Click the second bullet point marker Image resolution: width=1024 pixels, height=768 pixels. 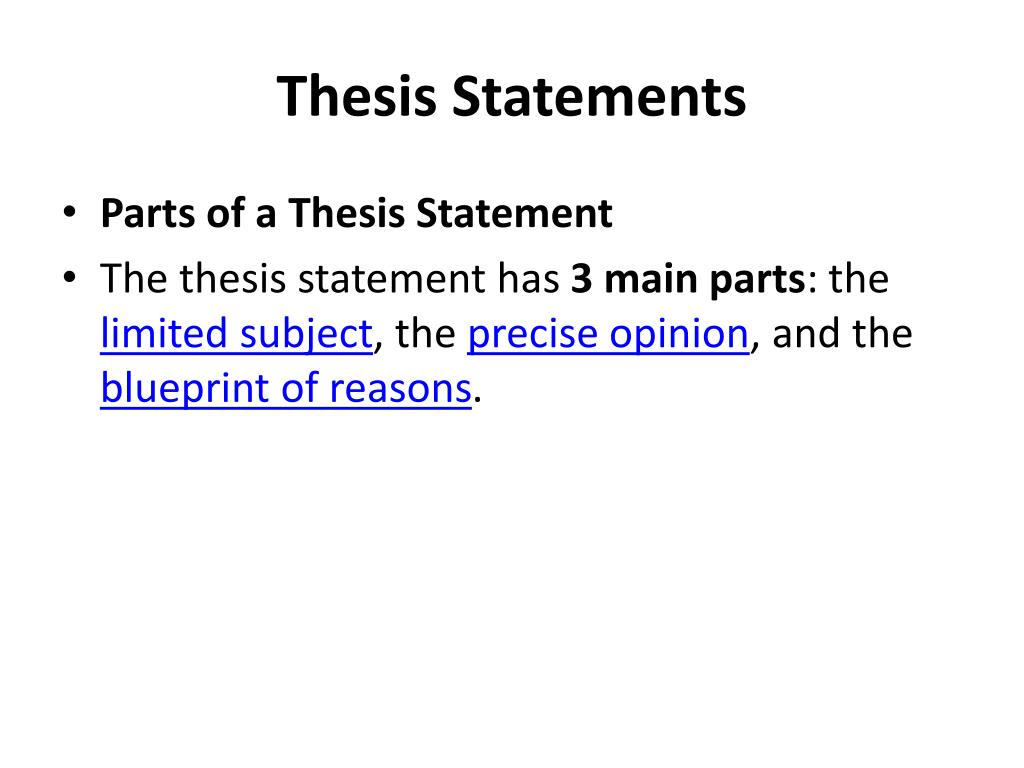tap(69, 278)
